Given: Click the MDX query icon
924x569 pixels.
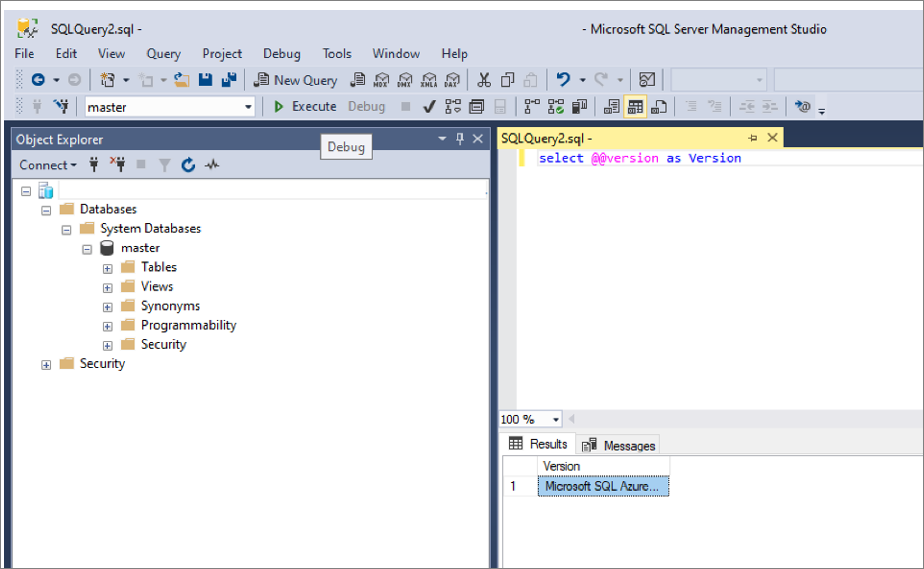Looking at the screenshot, I should [382, 80].
